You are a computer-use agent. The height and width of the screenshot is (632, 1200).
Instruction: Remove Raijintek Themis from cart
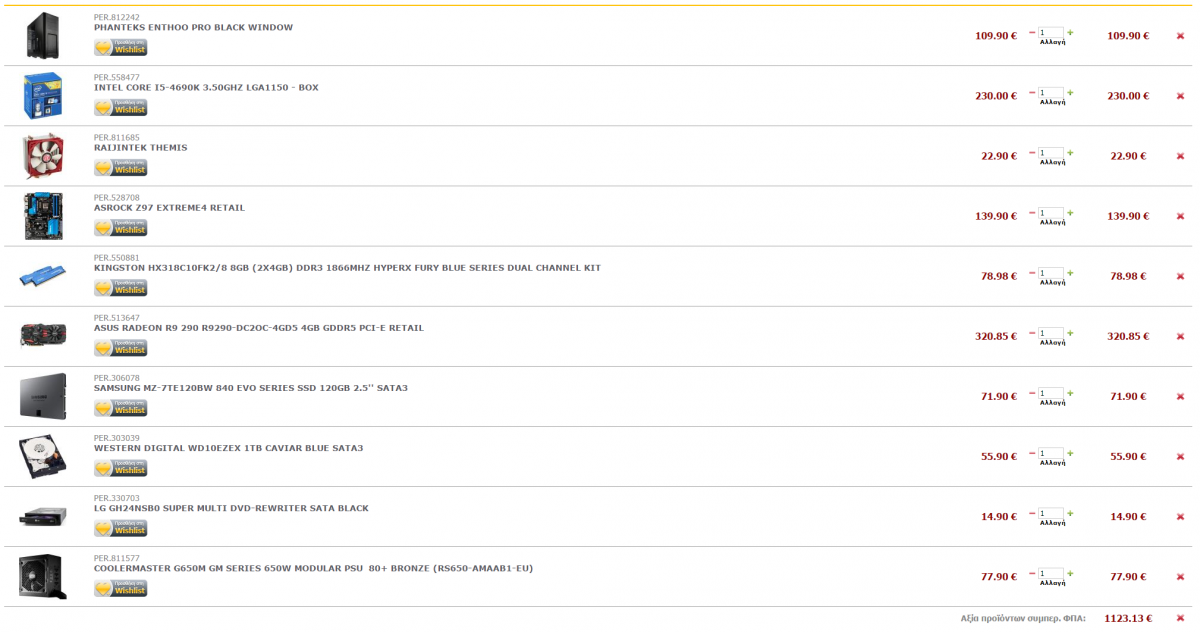click(1180, 156)
